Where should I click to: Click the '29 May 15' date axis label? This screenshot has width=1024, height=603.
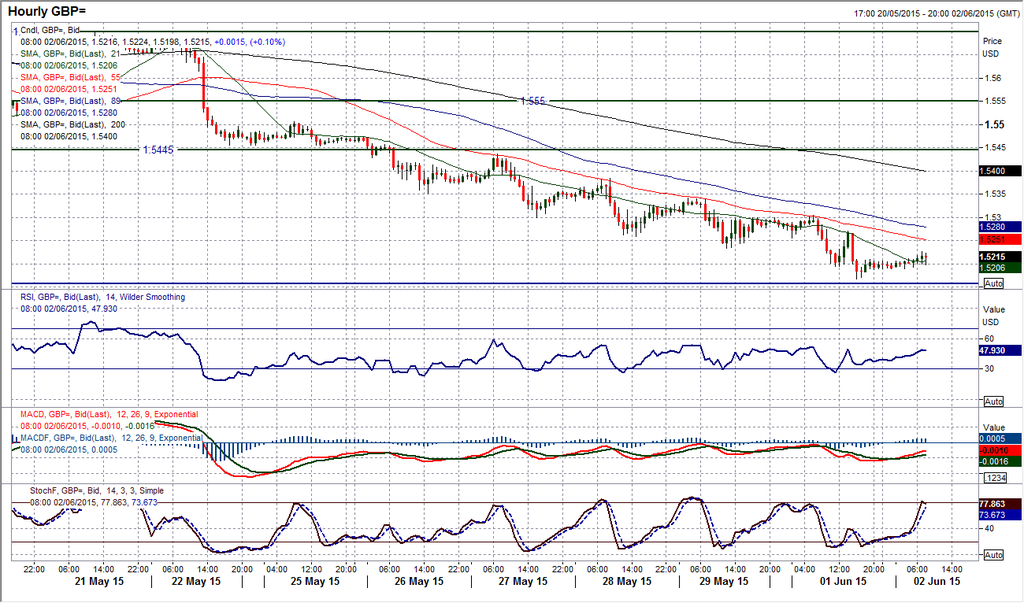click(725, 581)
